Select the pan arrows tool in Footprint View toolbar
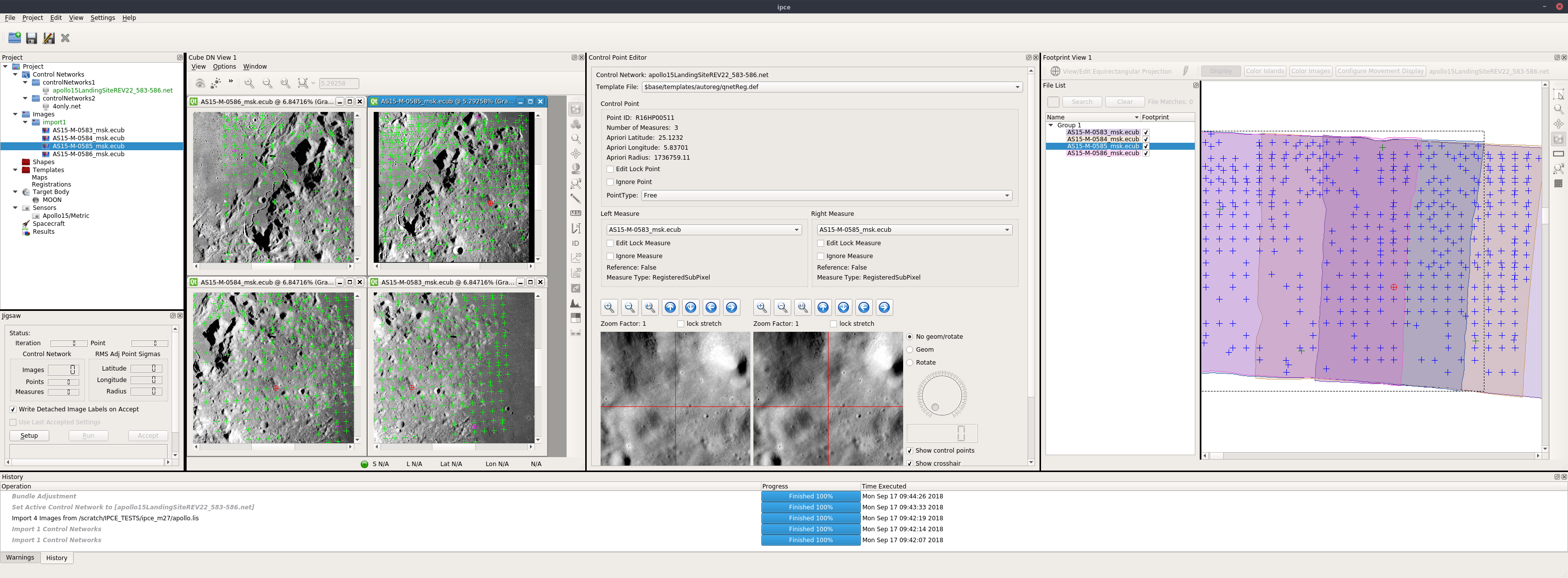Image resolution: width=1568 pixels, height=578 pixels. (1559, 123)
